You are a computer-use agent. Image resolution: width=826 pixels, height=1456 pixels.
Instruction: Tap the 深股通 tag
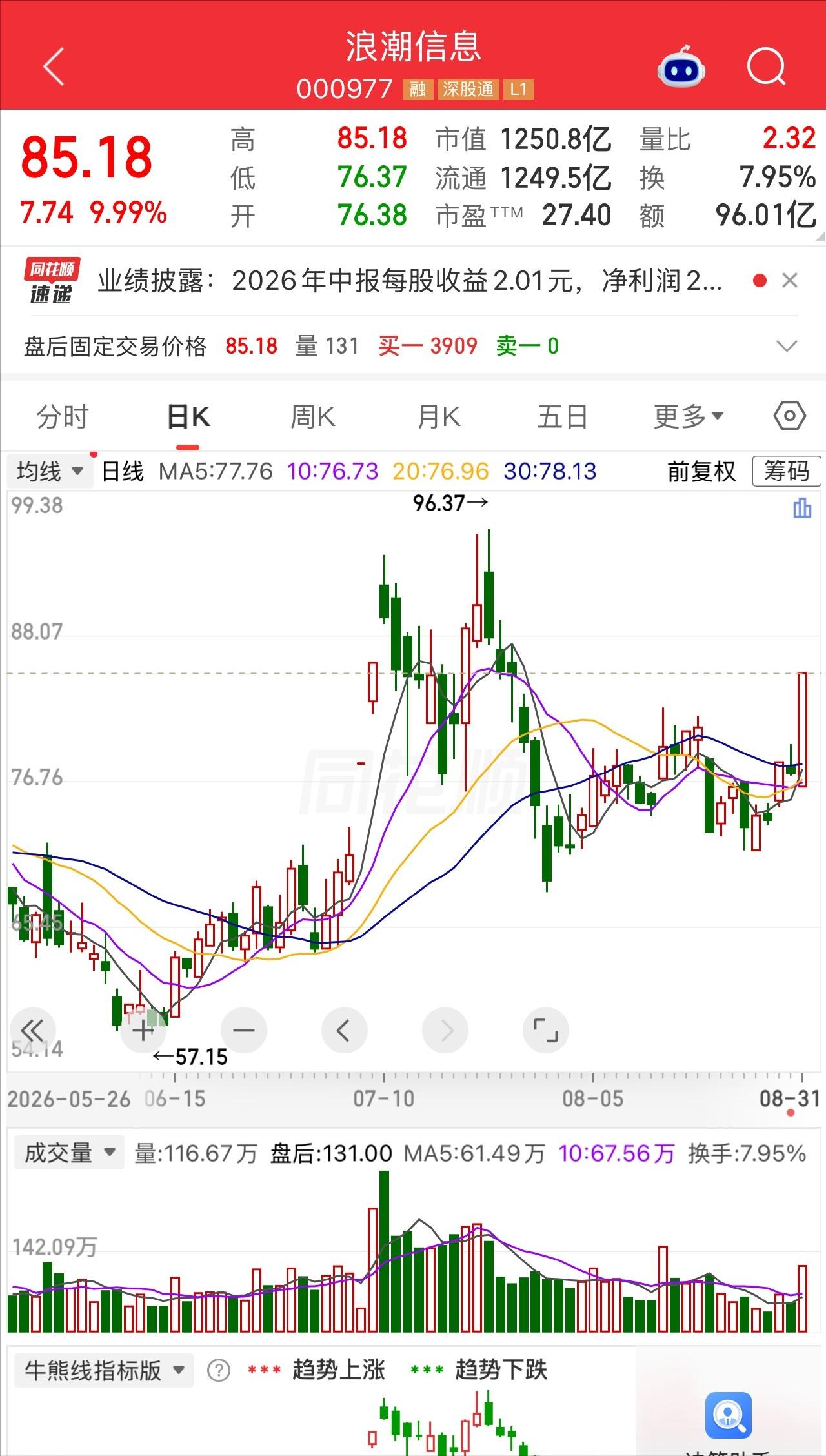(x=468, y=89)
